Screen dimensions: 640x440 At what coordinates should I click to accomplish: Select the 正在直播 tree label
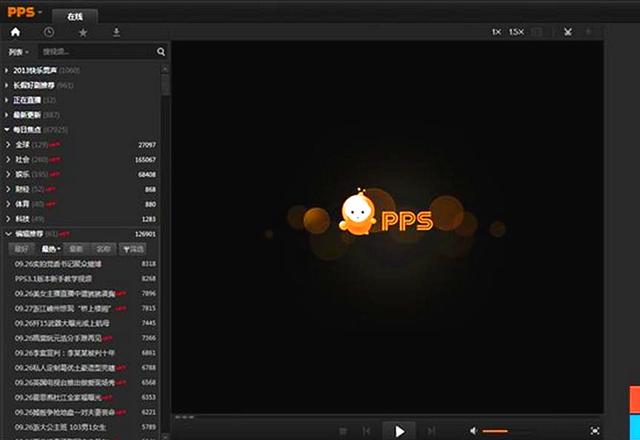click(x=27, y=100)
